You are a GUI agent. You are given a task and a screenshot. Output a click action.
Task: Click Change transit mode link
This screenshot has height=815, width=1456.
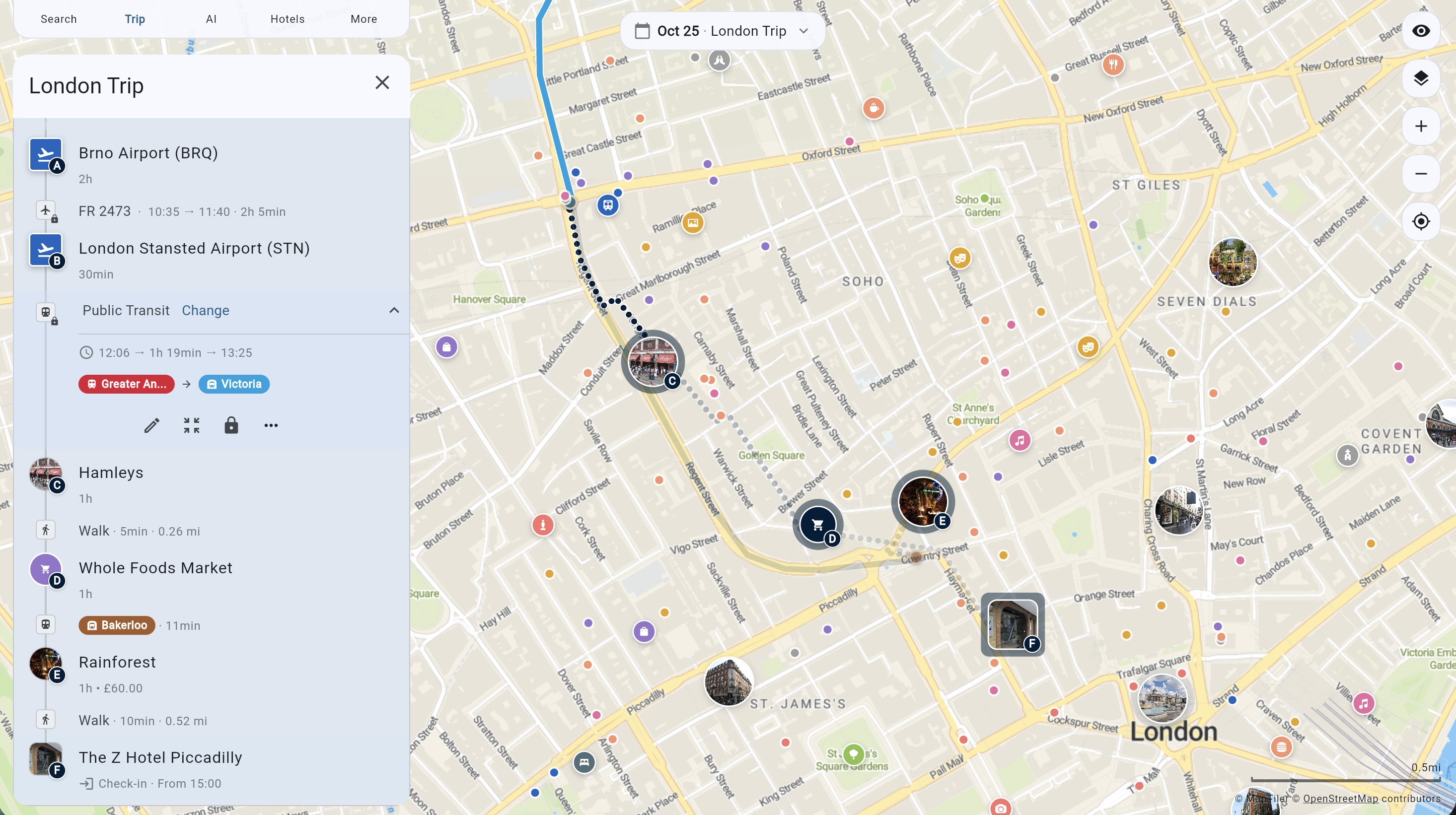pyautogui.click(x=205, y=310)
